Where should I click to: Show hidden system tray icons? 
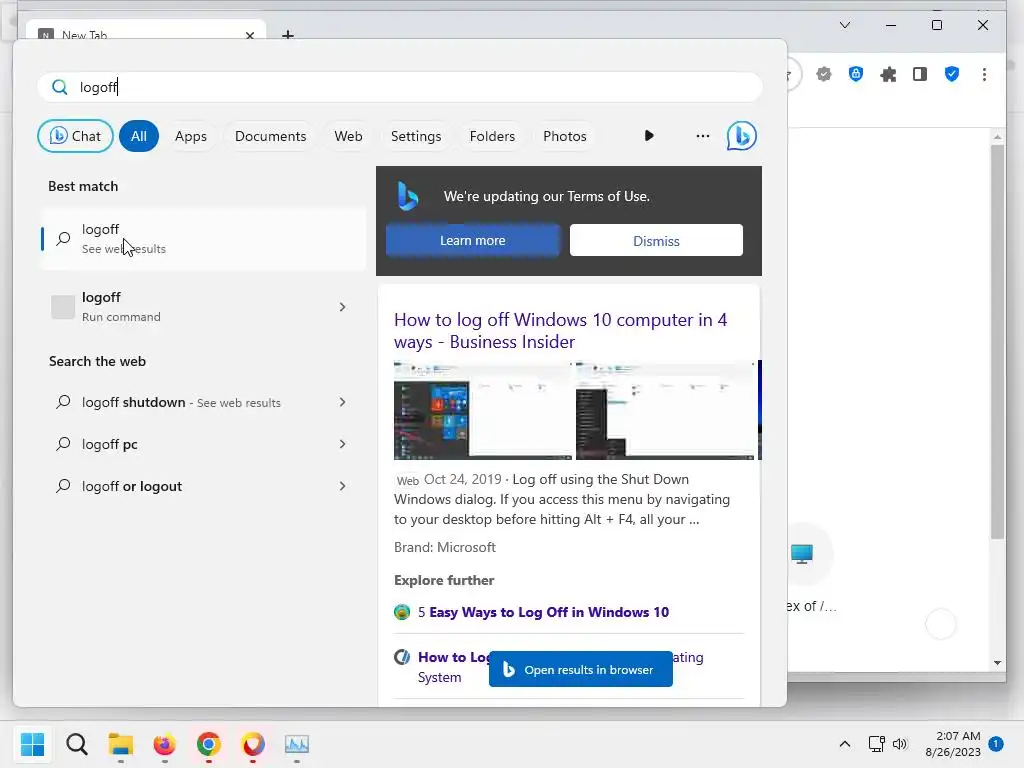(844, 744)
